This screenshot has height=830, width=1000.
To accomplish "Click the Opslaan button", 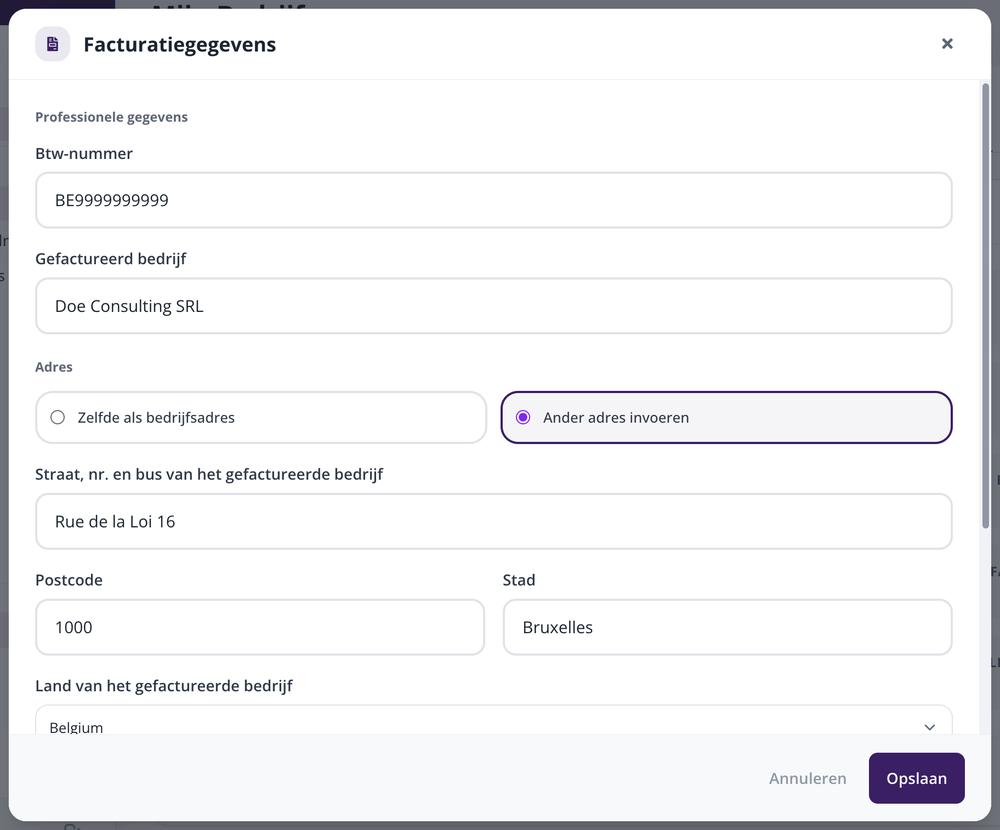I will [916, 778].
